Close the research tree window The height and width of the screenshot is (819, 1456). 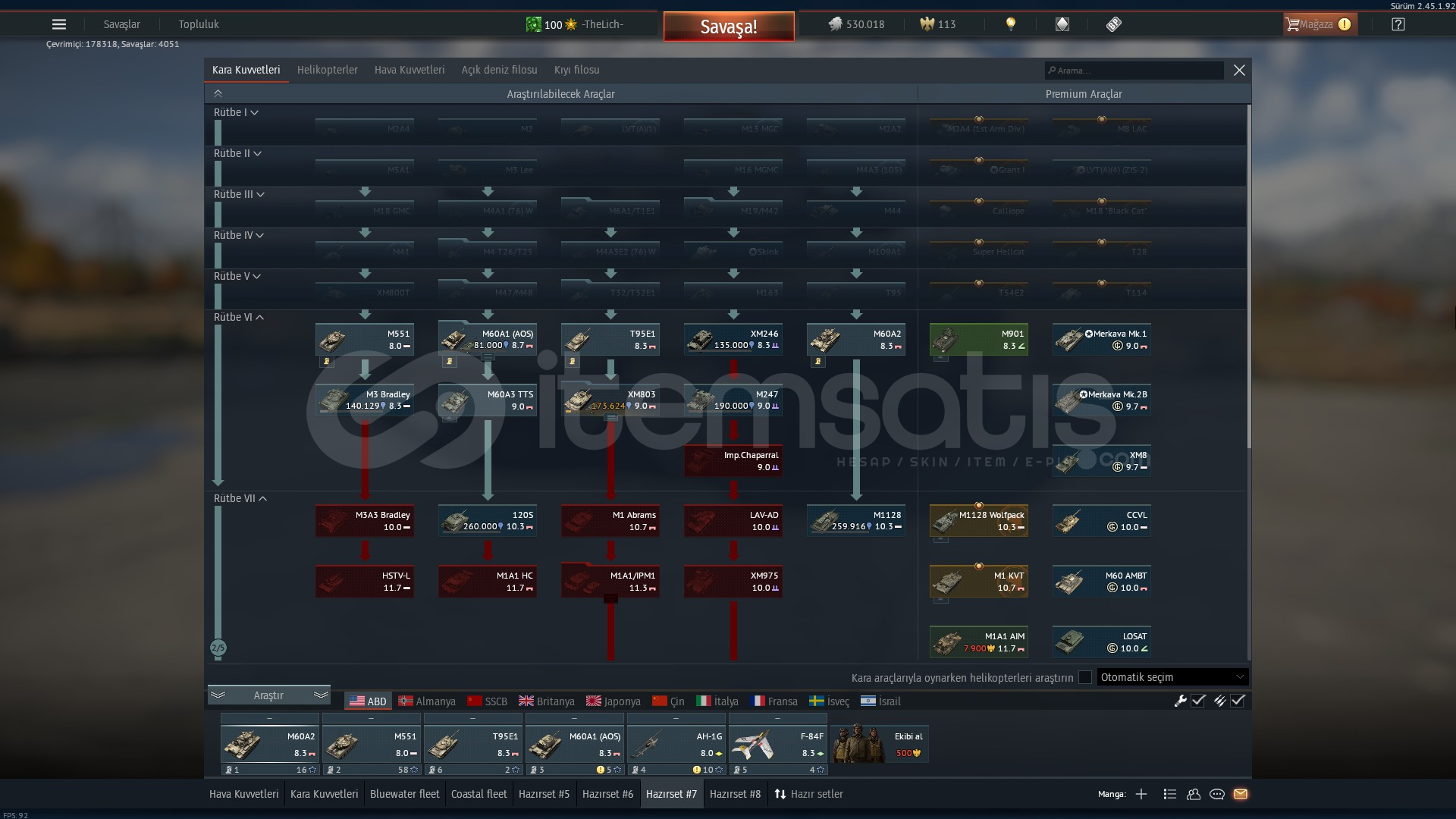click(1239, 70)
